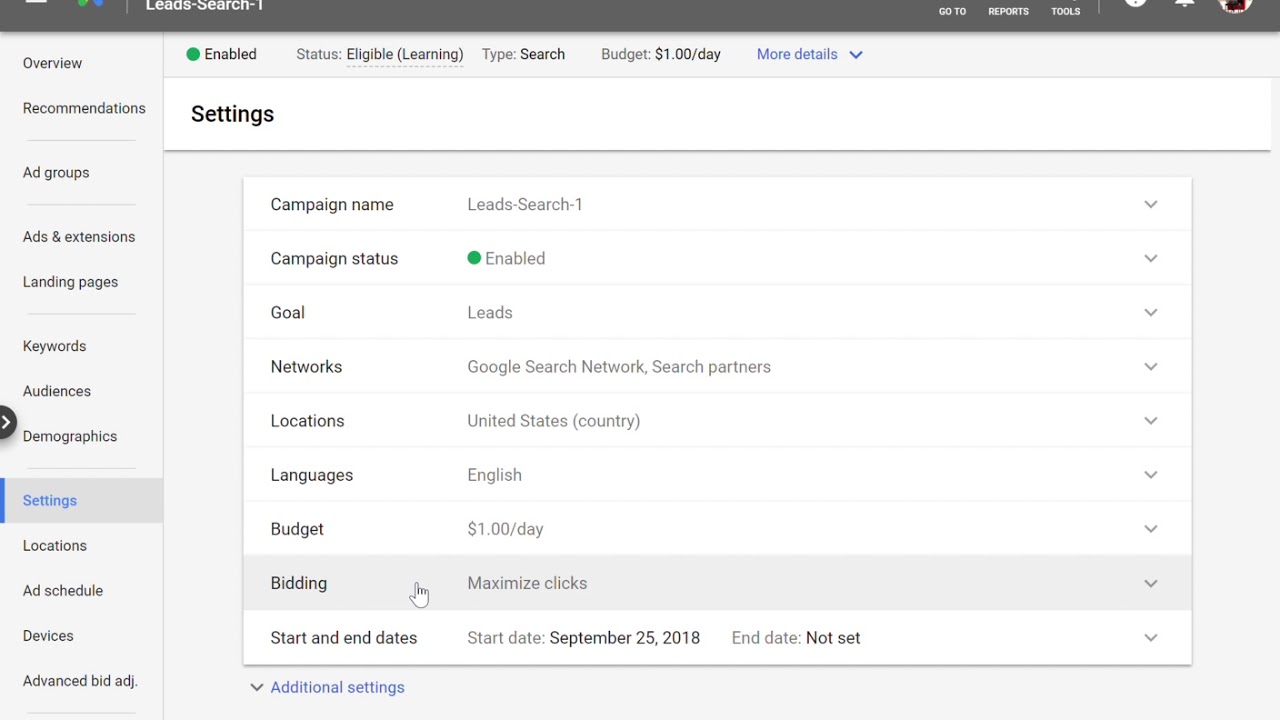Open the help question mark icon

[x=1135, y=4]
